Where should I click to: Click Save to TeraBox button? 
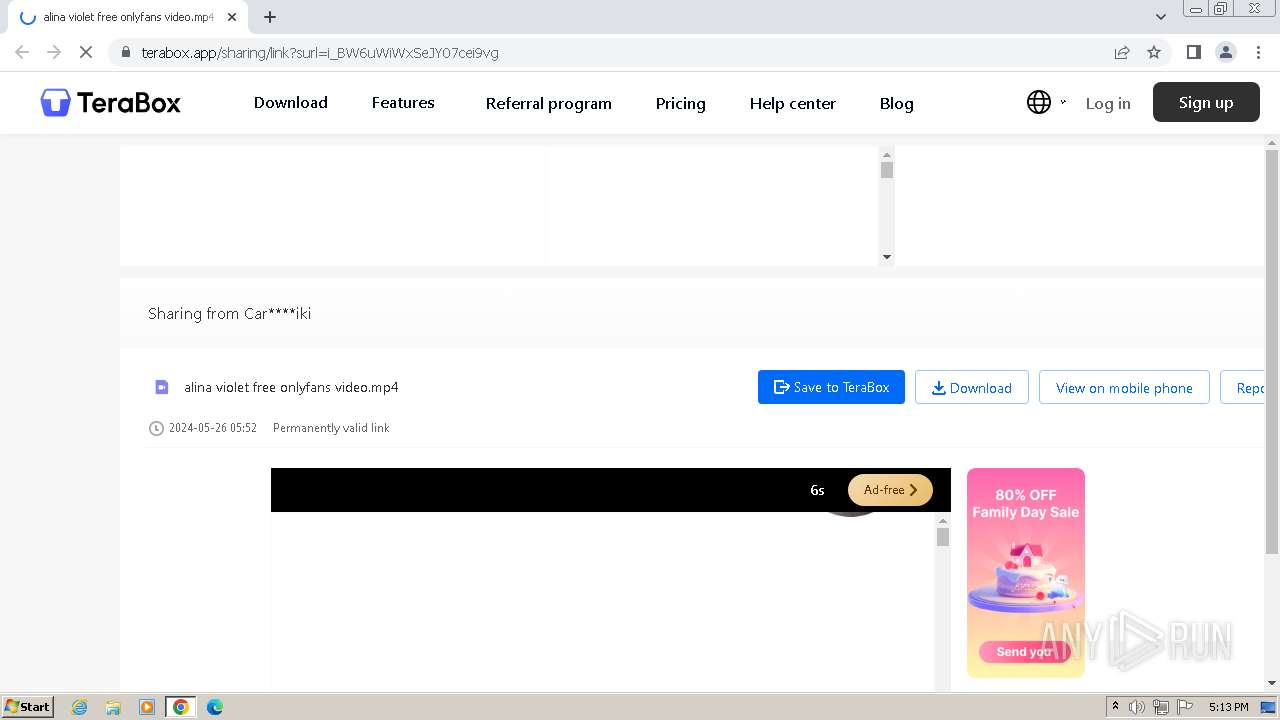click(x=831, y=387)
